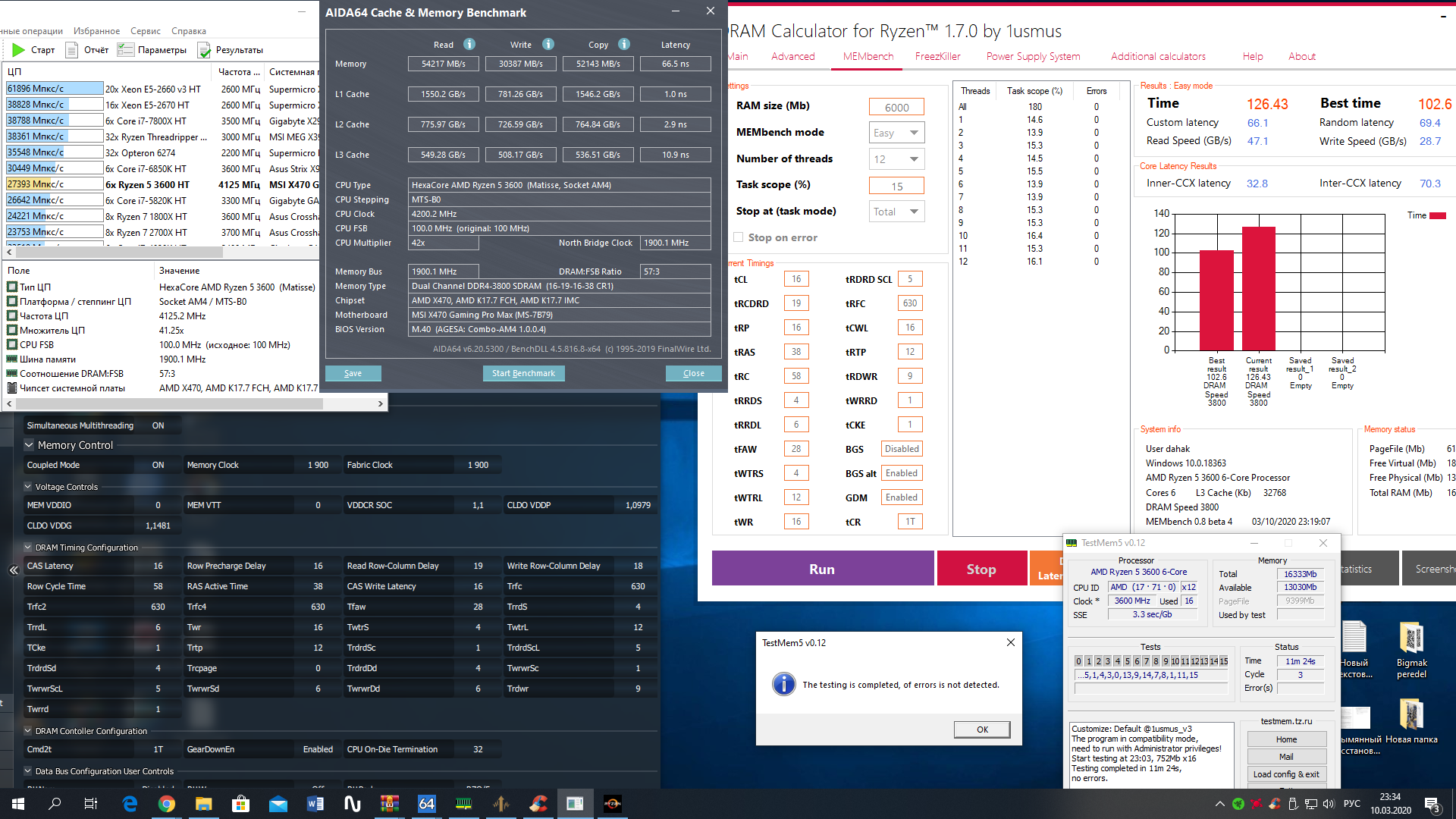Open Ryzen Master from the taskbar
1456x819 pixels.
point(612,804)
